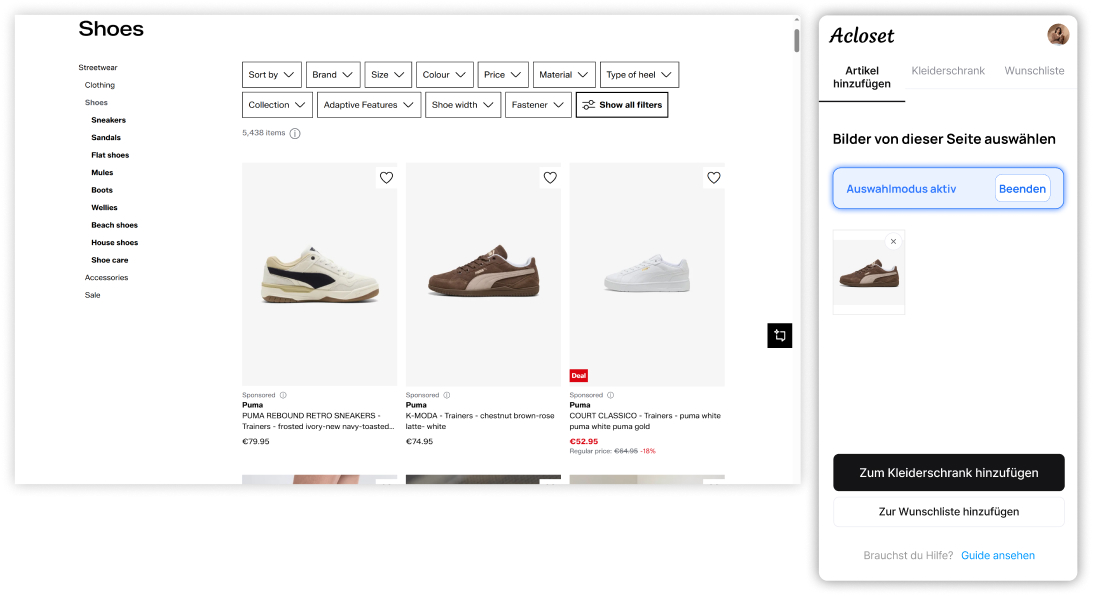Expand the Size filter
The width and height of the screenshot is (1093, 596).
point(388,75)
